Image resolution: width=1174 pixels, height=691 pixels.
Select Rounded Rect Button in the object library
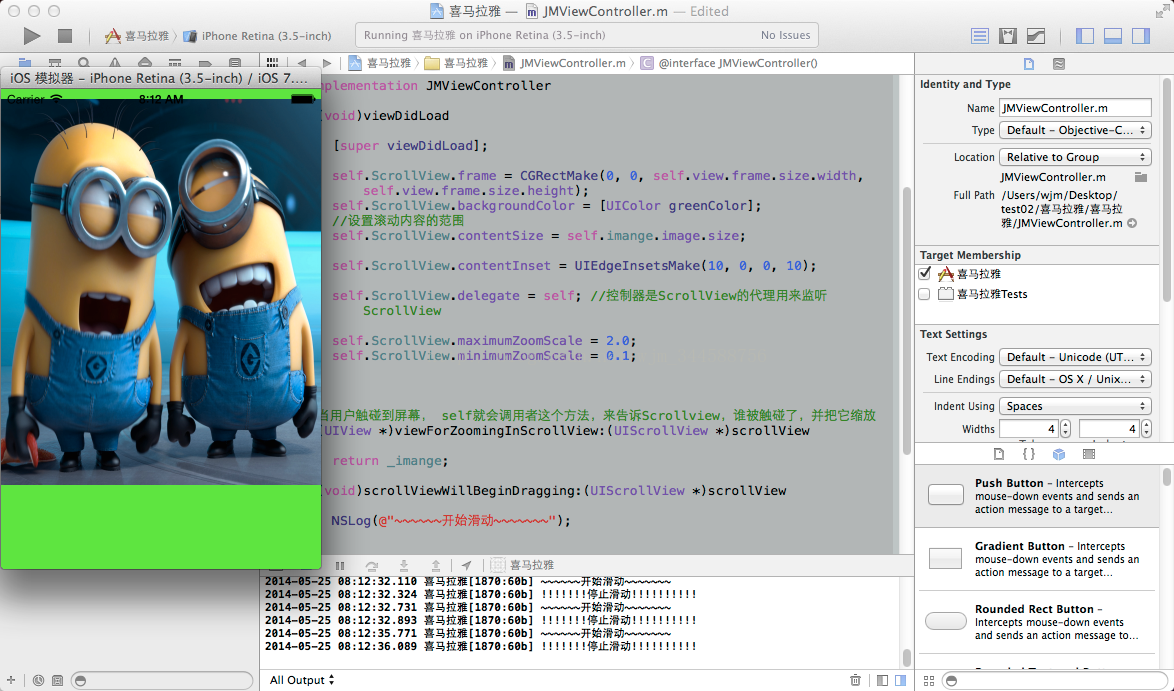(1038, 622)
